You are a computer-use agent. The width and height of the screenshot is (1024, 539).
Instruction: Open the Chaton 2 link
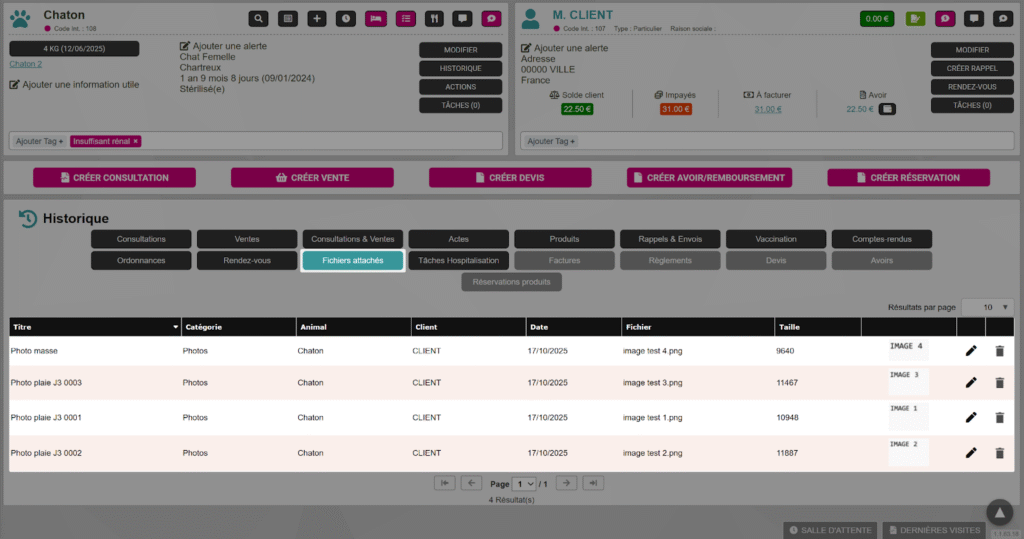25,64
